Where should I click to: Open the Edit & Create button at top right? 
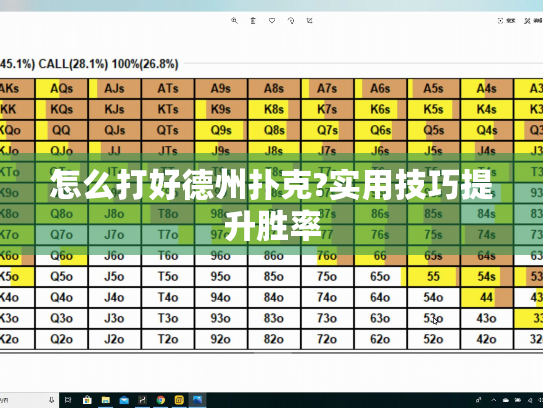533,21
